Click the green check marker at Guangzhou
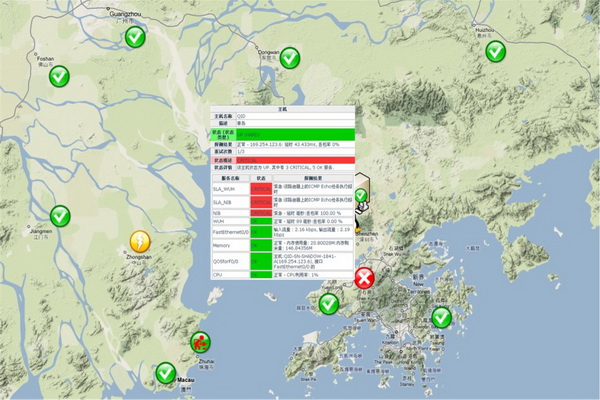 [135, 38]
